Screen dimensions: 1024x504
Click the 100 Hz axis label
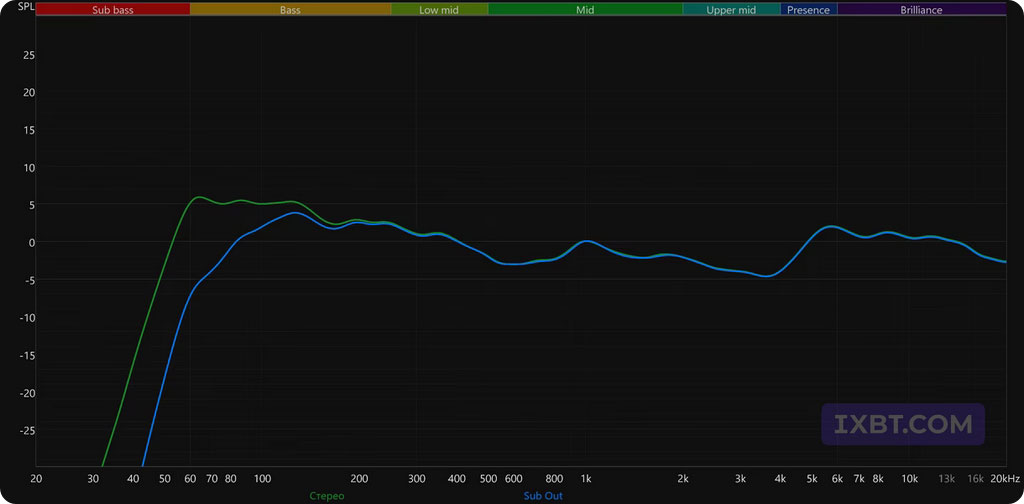(262, 479)
